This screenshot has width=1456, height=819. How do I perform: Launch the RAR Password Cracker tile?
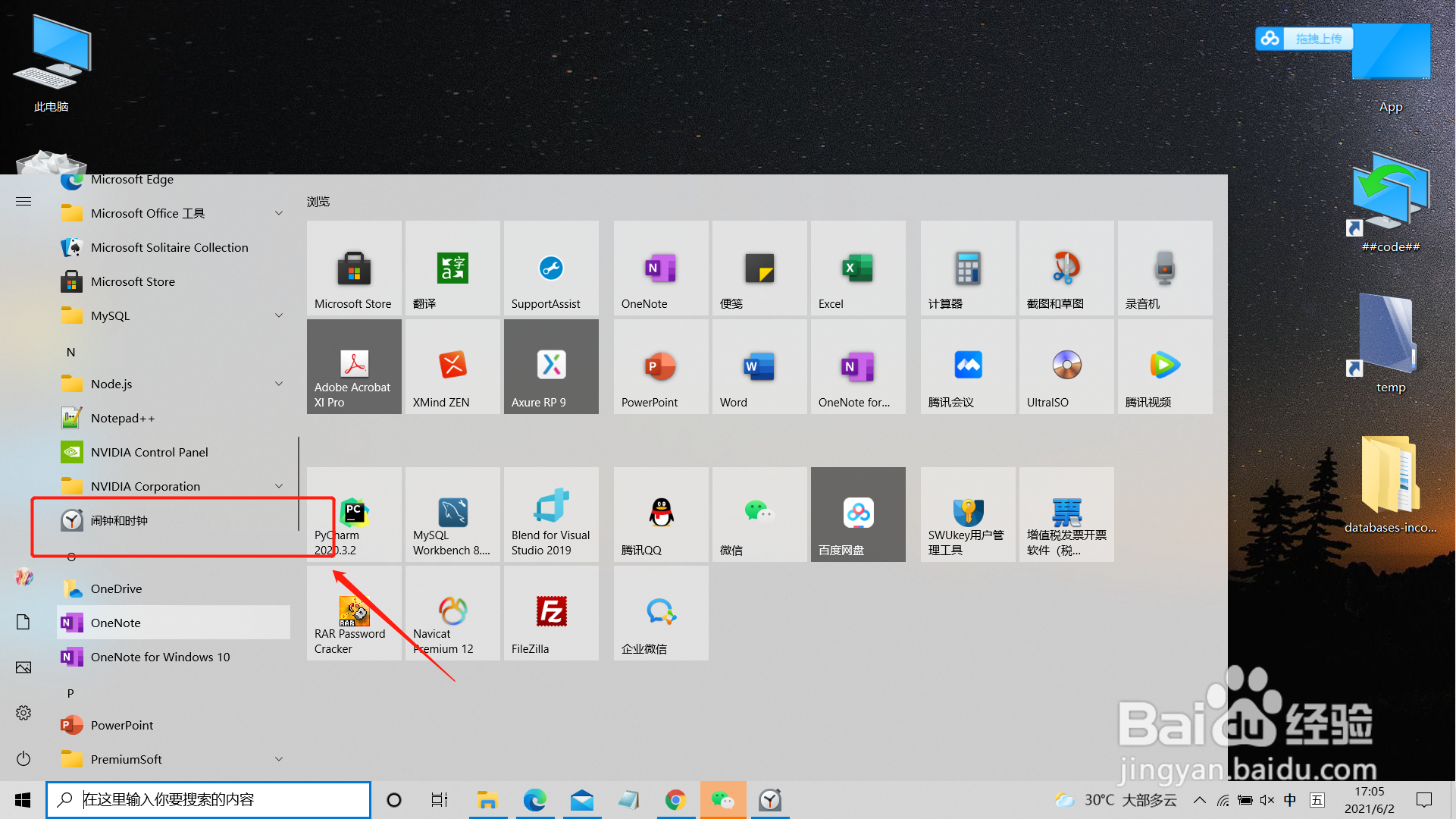(354, 613)
